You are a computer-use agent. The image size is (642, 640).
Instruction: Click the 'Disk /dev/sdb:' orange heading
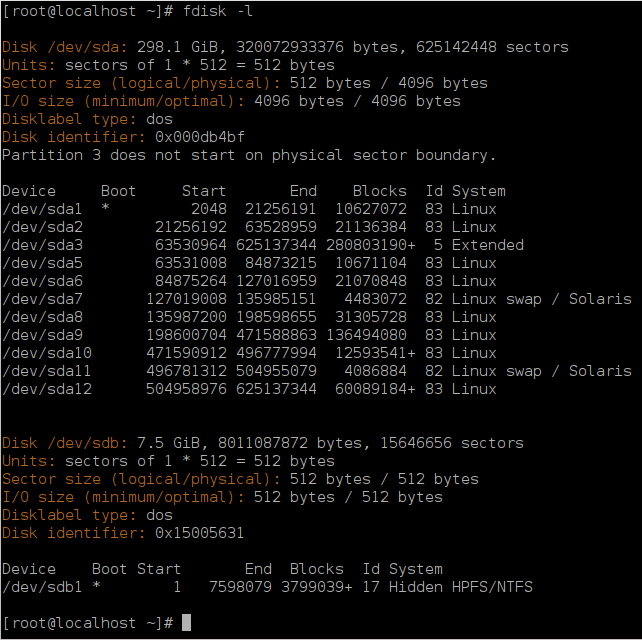pos(65,443)
